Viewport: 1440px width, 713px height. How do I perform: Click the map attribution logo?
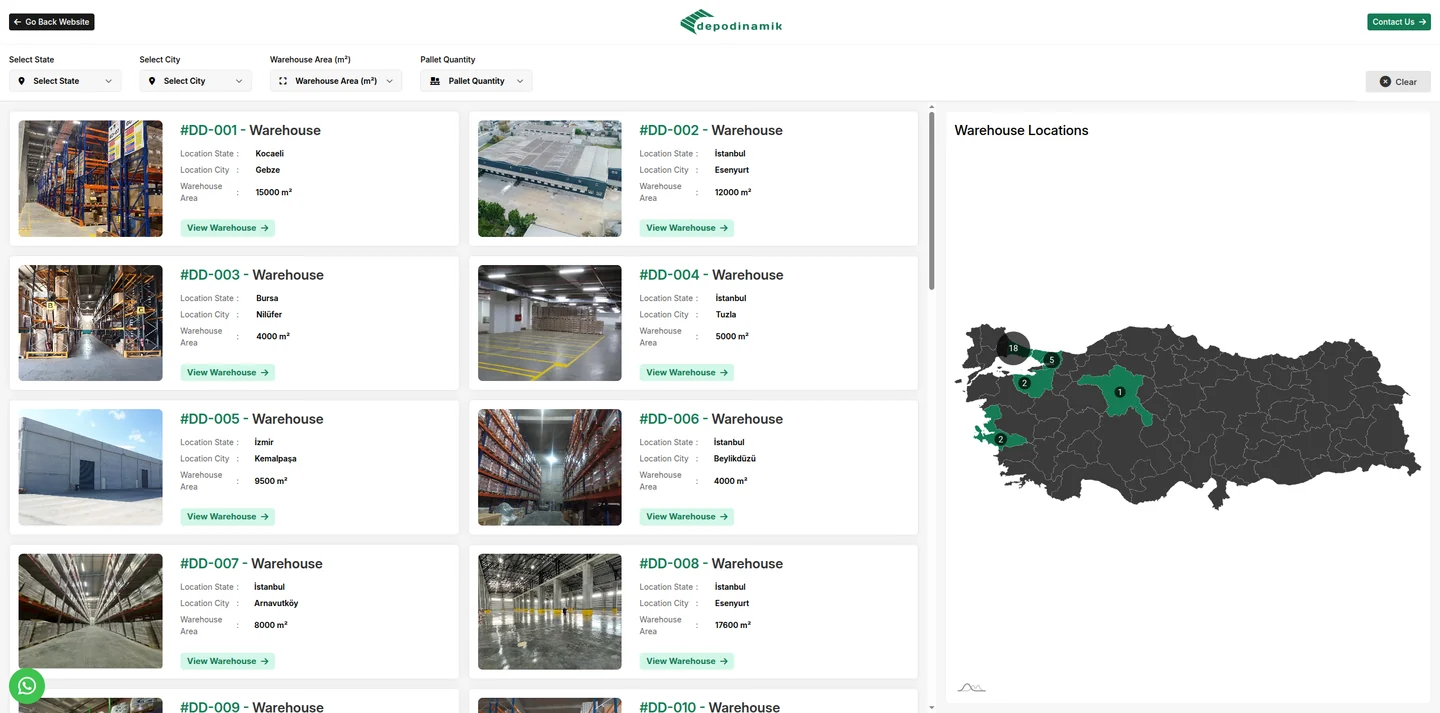[x=971, y=687]
